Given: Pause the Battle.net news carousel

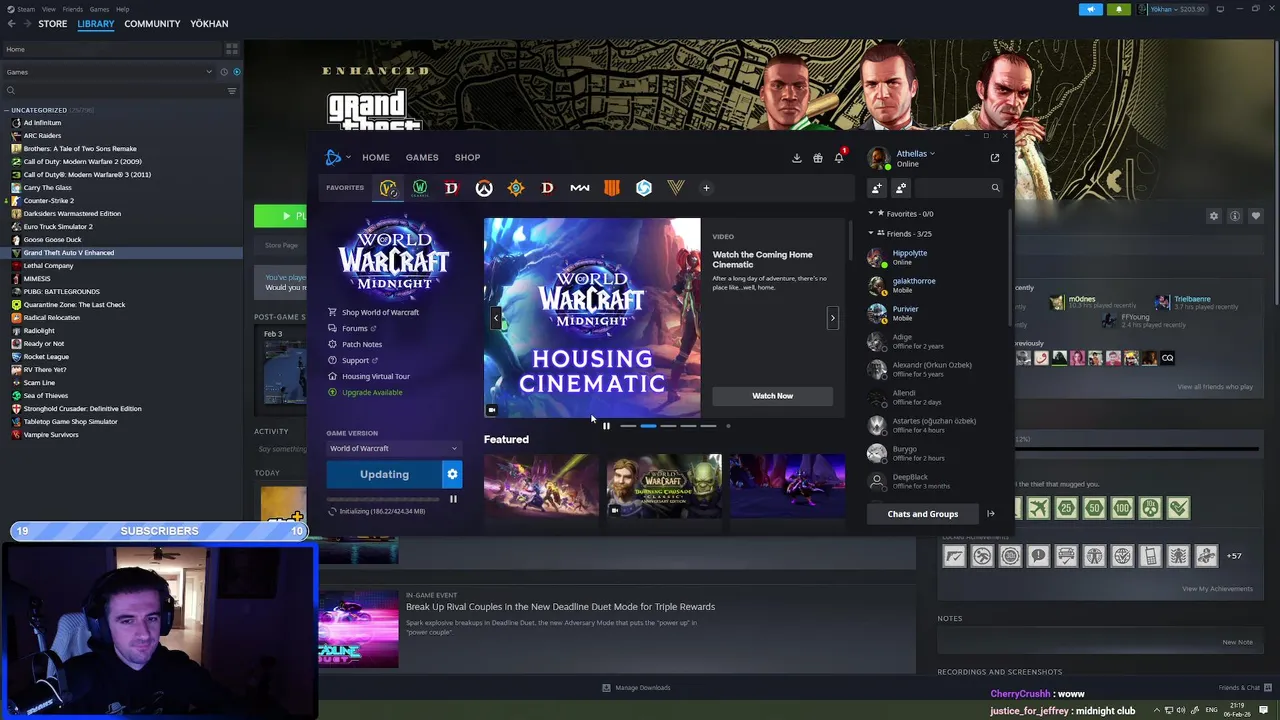Looking at the screenshot, I should pyautogui.click(x=606, y=426).
